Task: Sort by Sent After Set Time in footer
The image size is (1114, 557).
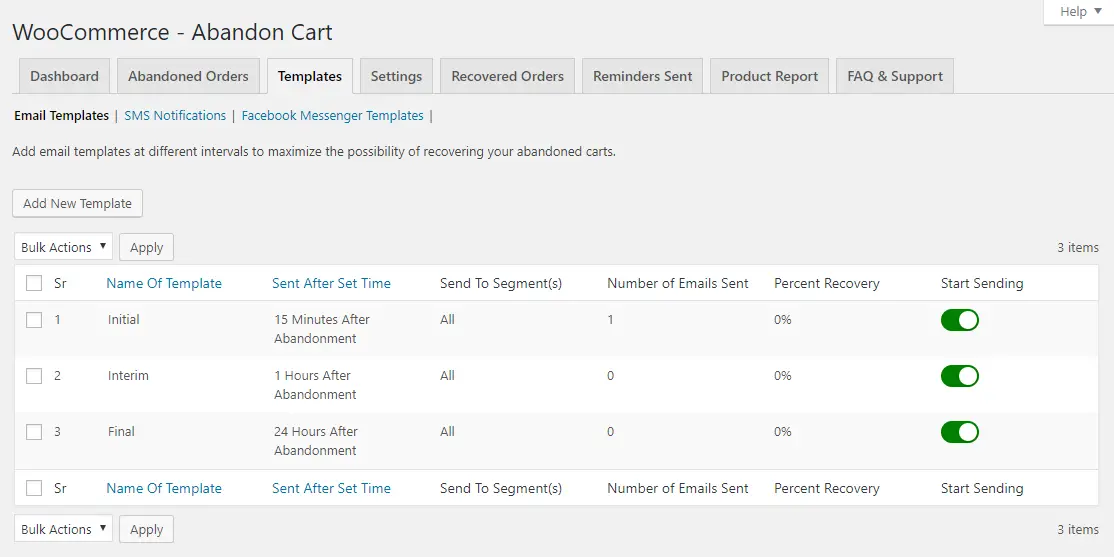Action: coord(331,488)
